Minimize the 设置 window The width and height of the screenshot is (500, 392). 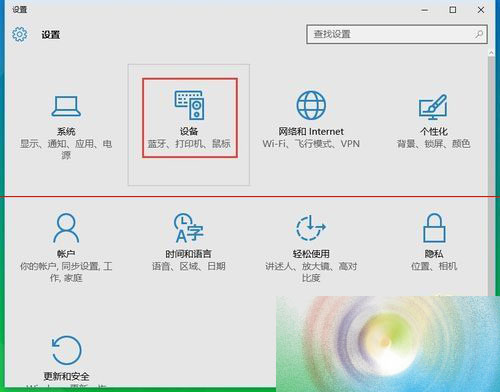425,10
